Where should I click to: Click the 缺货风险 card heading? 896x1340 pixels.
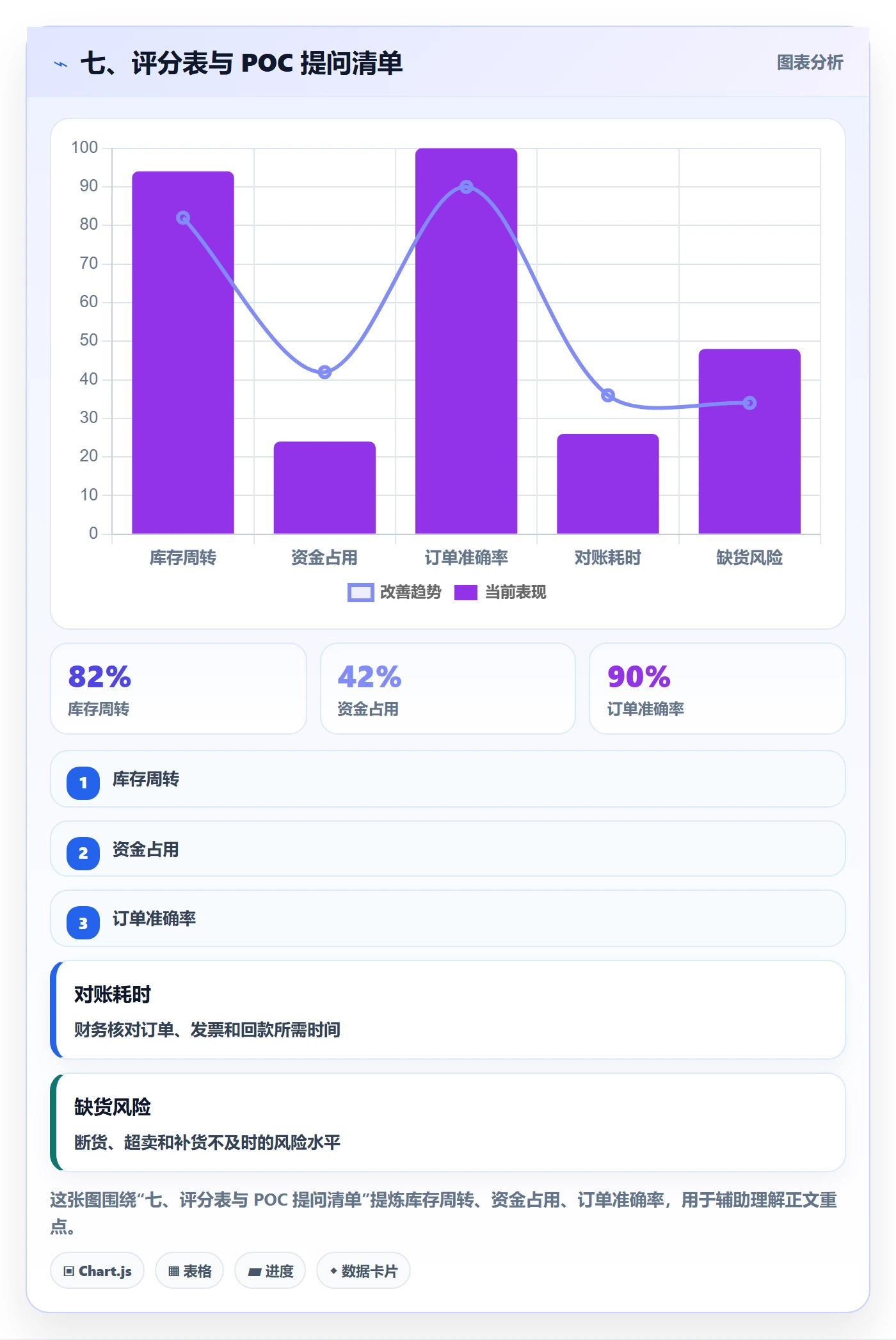[113, 1107]
